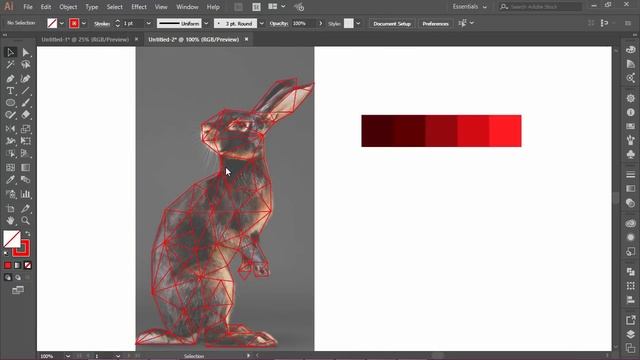Enable Draw Normal mode
The height and width of the screenshot is (360, 640).
pos(8,278)
